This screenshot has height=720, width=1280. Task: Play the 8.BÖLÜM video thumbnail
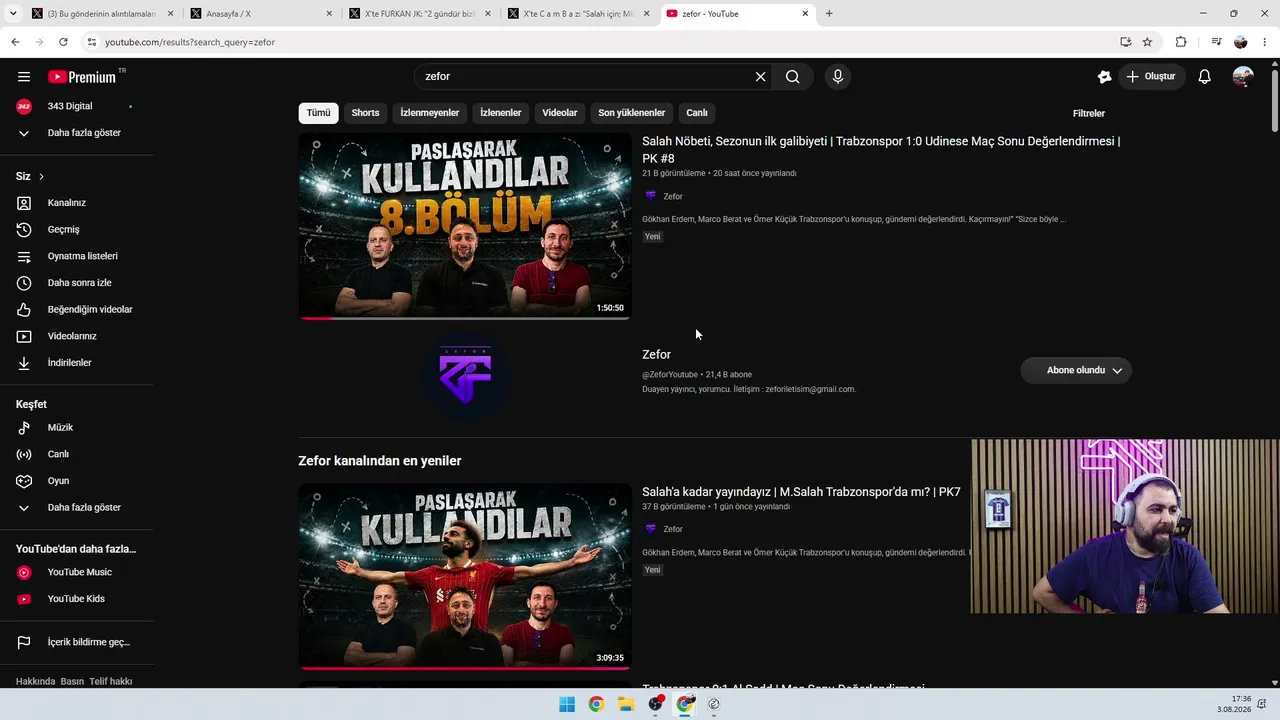[465, 226]
